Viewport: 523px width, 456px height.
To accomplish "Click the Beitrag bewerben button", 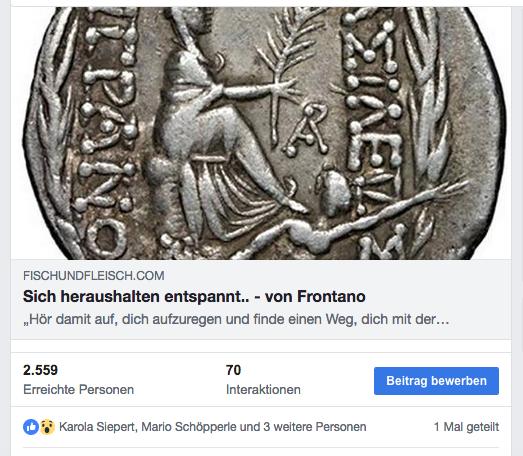I will [x=436, y=381].
